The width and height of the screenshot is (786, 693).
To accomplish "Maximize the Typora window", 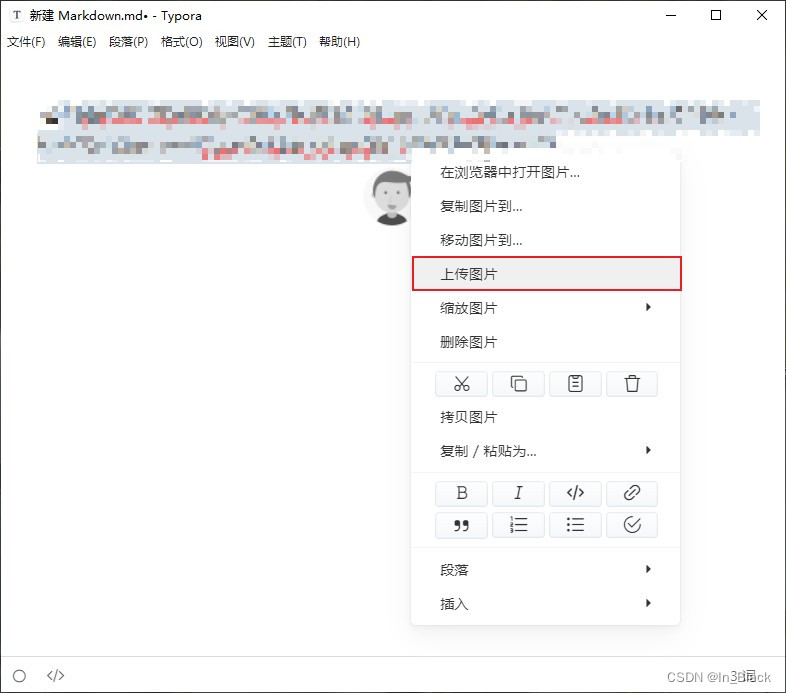I will pyautogui.click(x=716, y=16).
